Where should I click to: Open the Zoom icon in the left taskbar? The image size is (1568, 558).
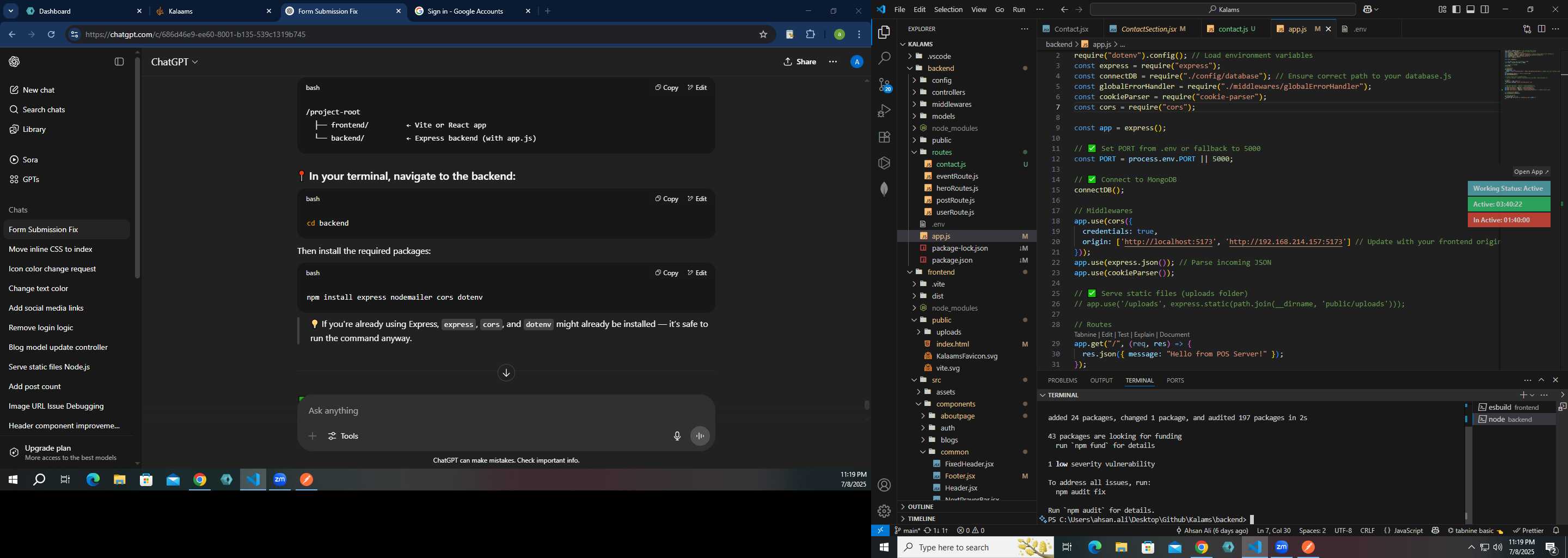coord(280,480)
